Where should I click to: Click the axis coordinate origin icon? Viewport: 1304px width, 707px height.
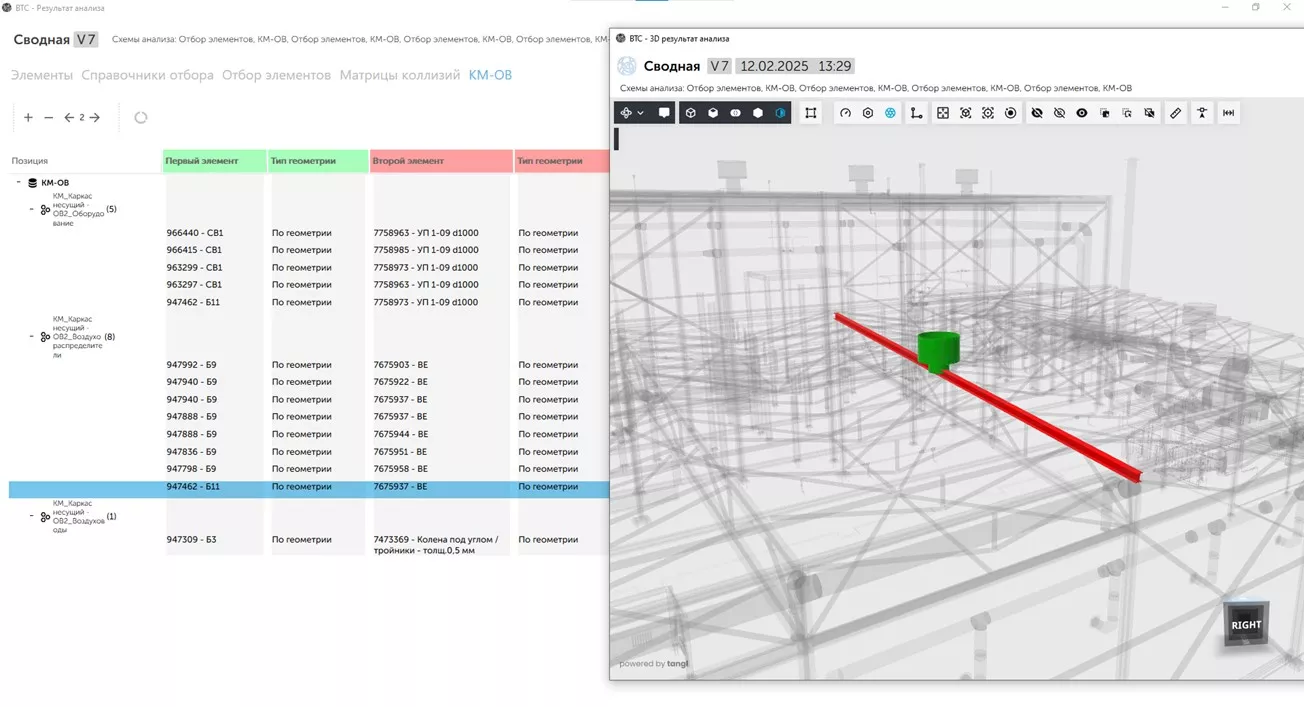point(916,113)
